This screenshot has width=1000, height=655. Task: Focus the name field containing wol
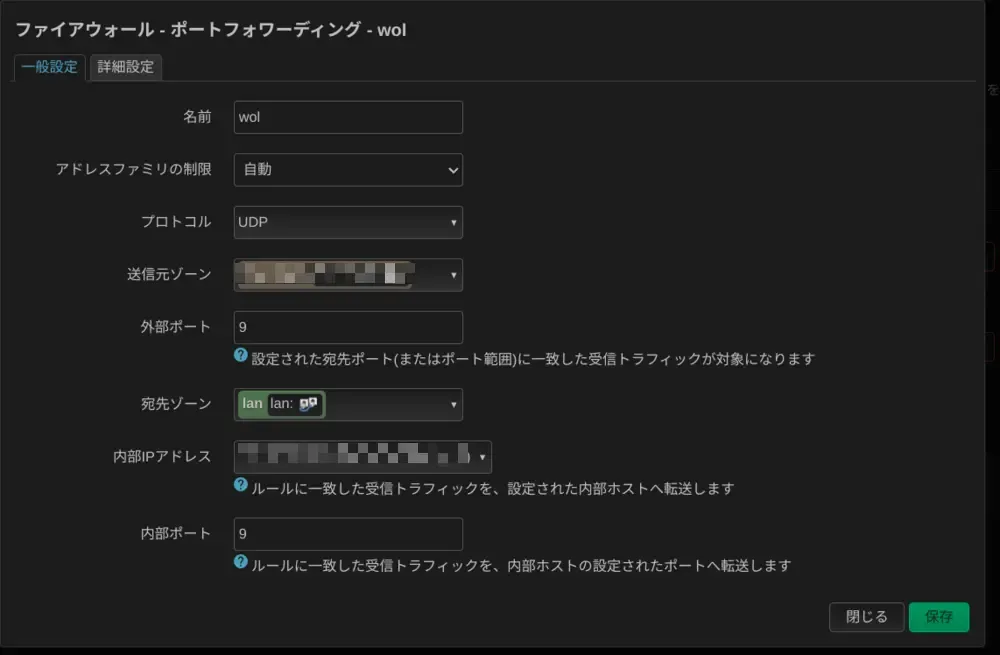(x=347, y=117)
